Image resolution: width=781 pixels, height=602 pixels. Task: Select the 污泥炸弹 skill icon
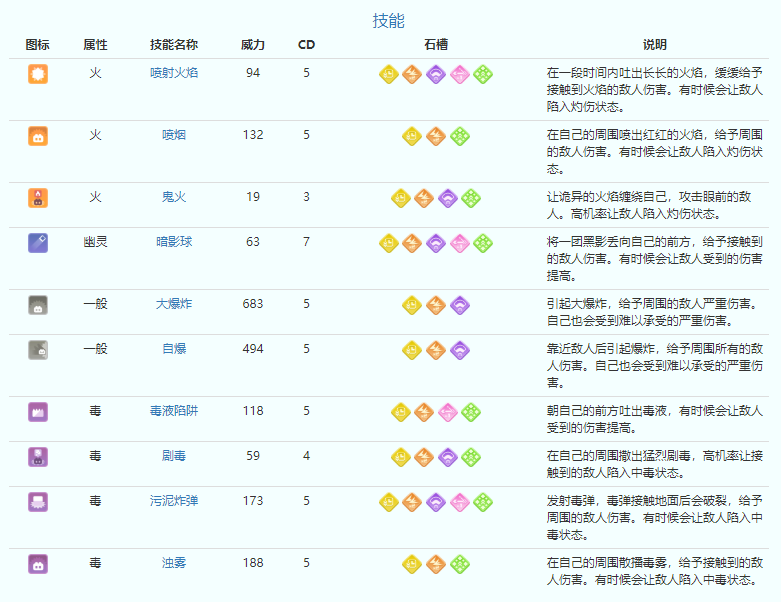pos(38,502)
